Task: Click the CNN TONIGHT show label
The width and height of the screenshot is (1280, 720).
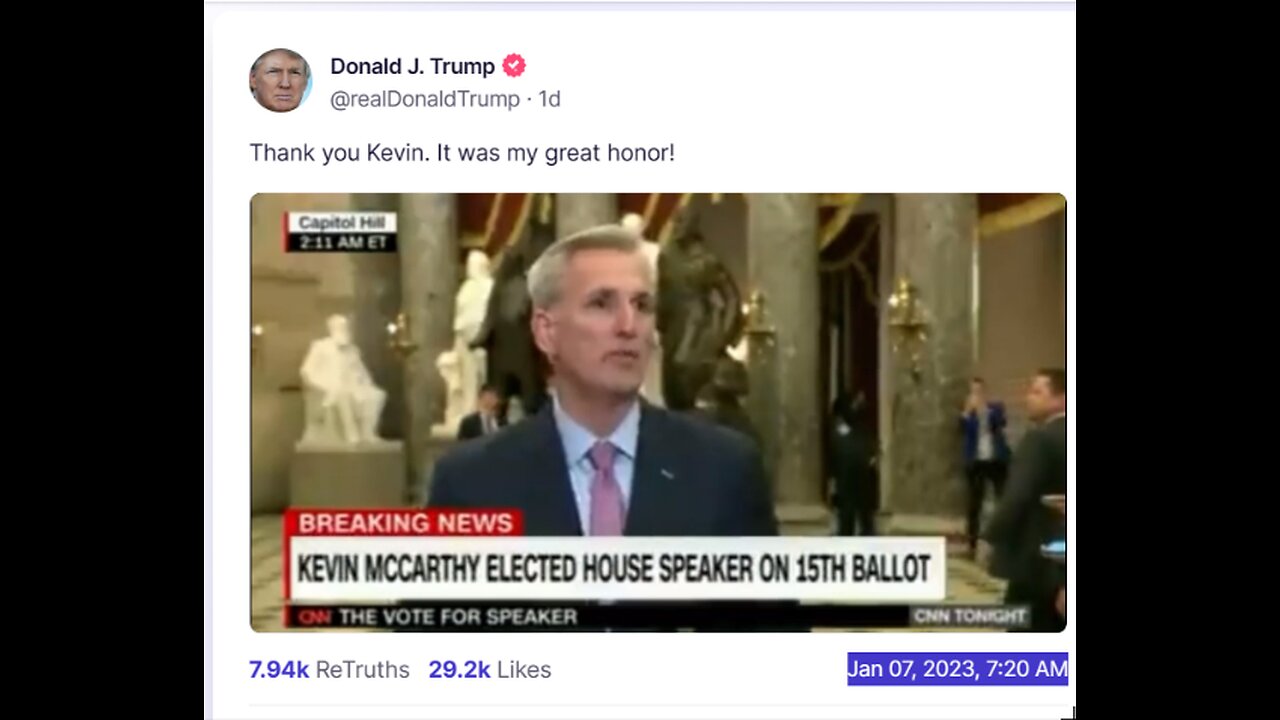Action: [x=969, y=616]
